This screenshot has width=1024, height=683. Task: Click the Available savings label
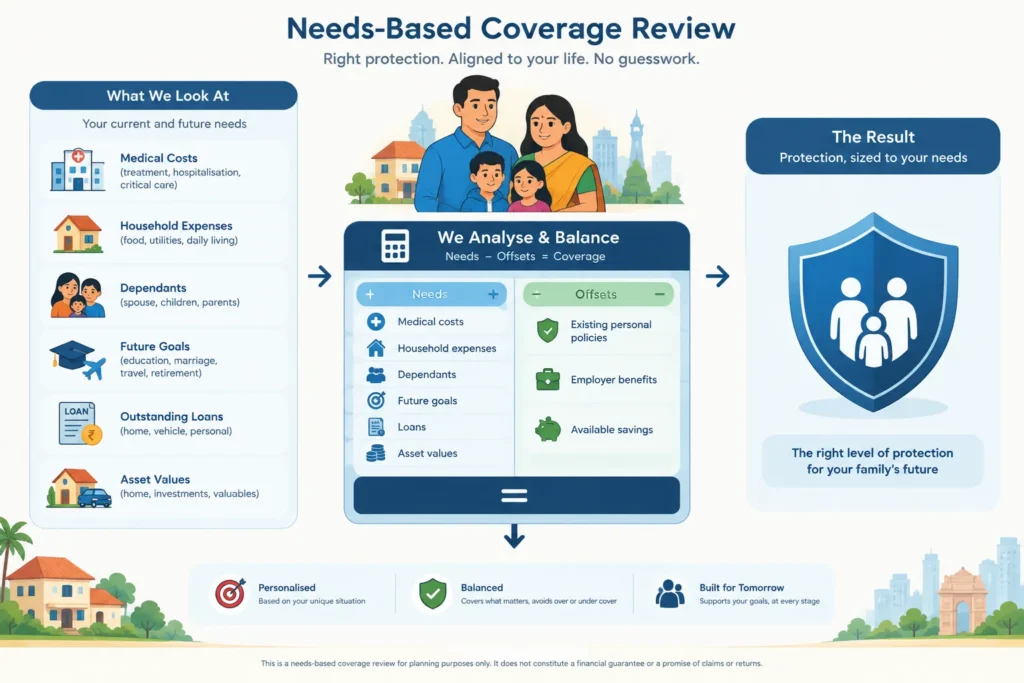pyautogui.click(x=612, y=430)
